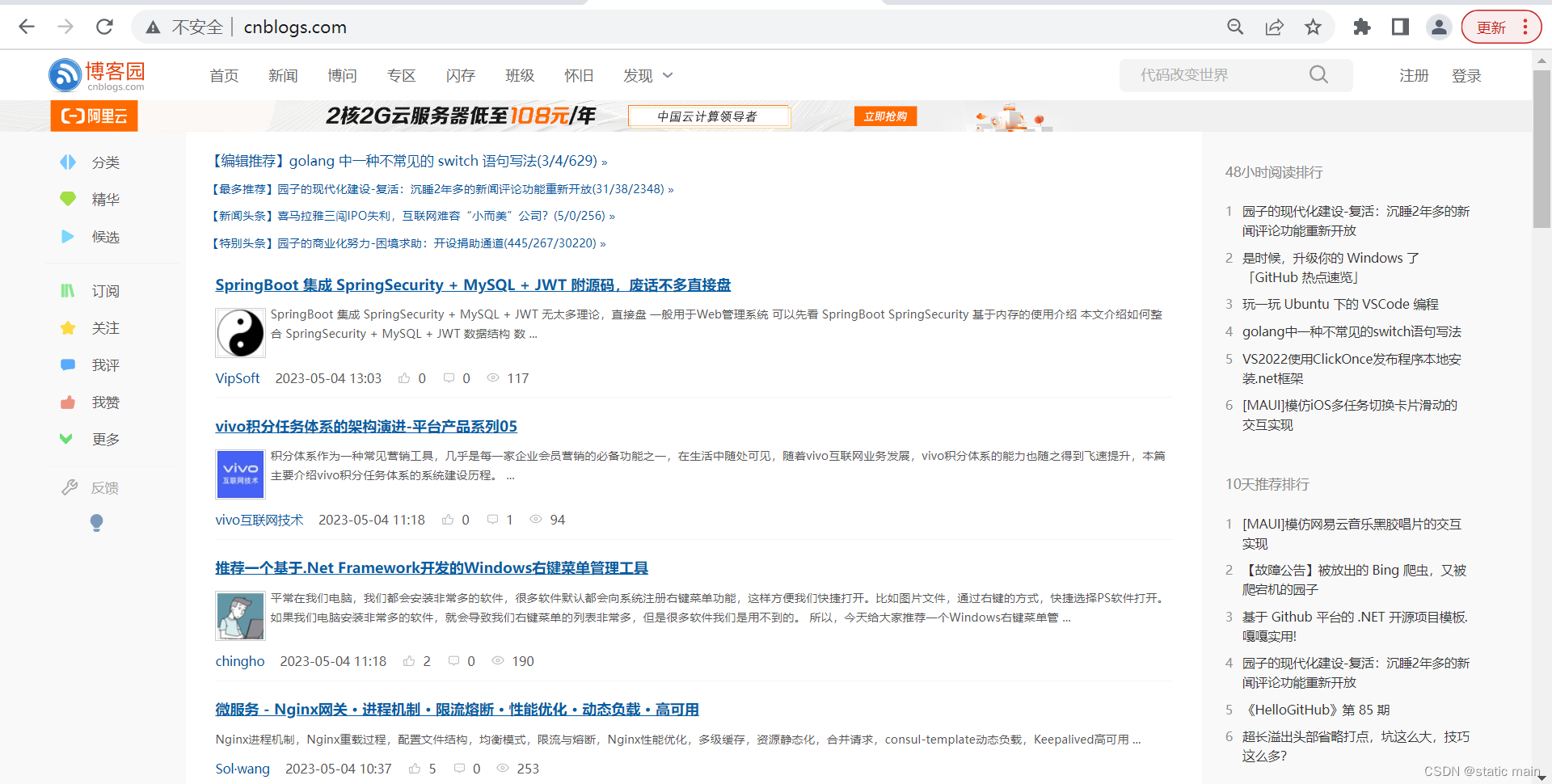Click the lightbulb icon in sidebar

(96, 523)
